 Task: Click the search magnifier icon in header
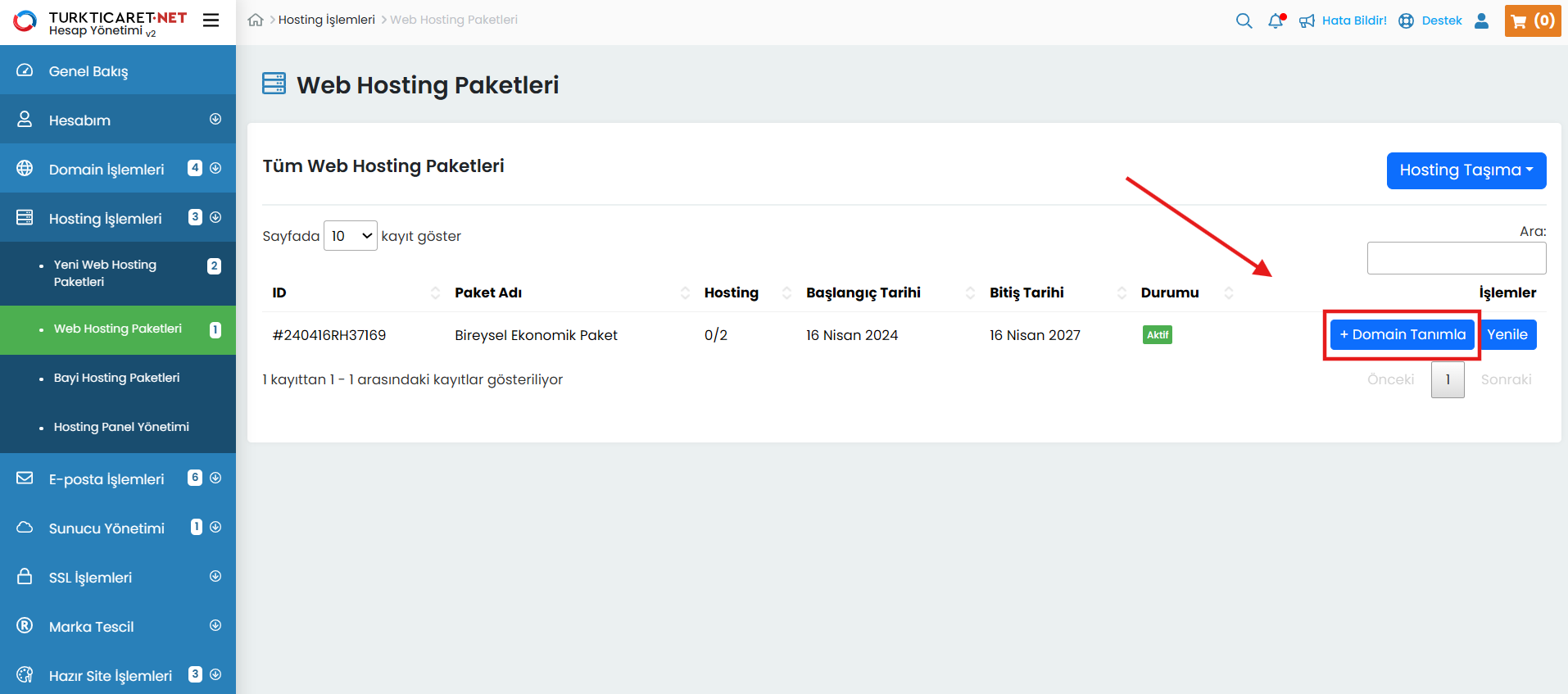(x=1244, y=21)
